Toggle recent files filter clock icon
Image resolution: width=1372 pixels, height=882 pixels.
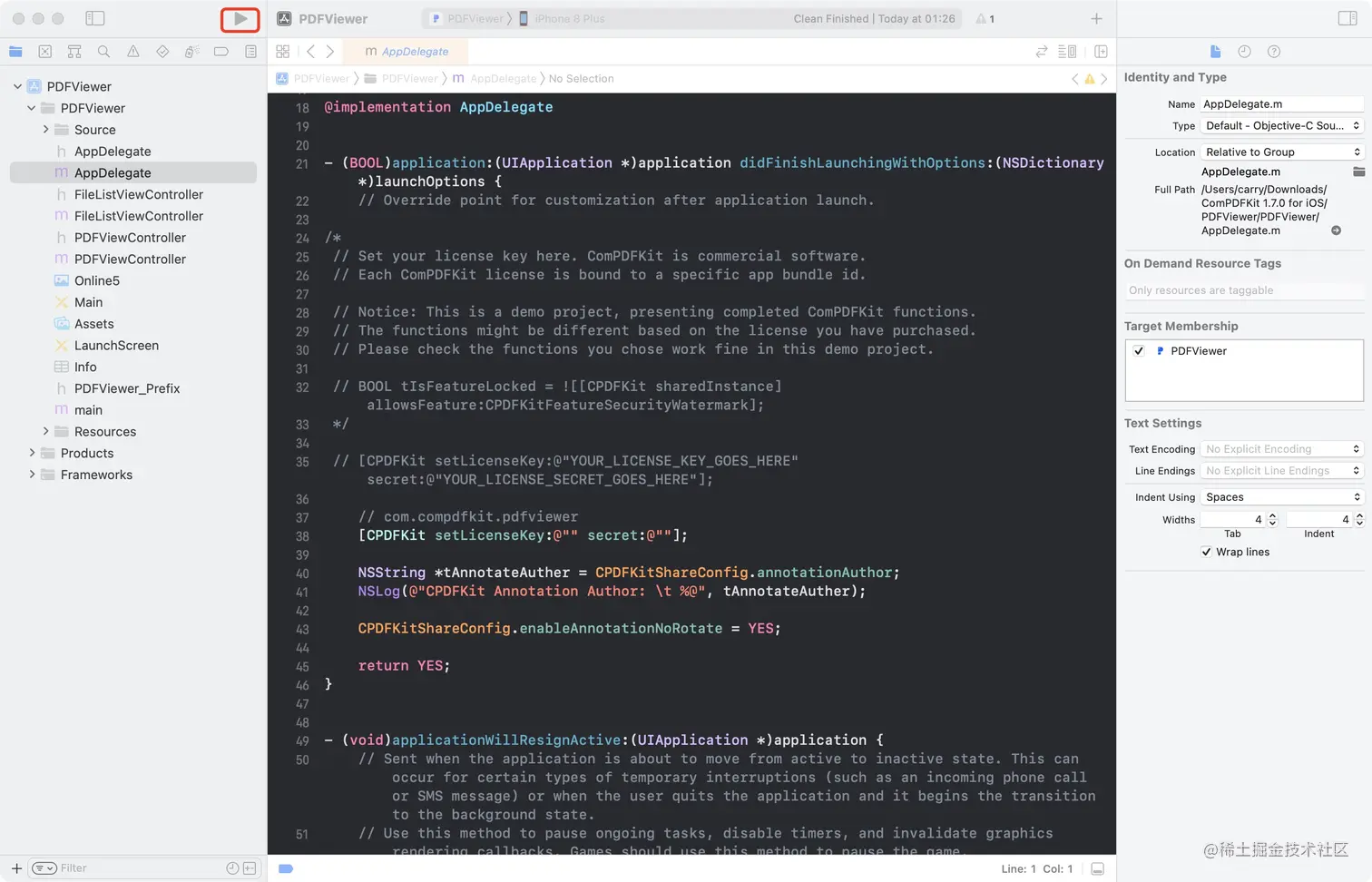(x=232, y=868)
